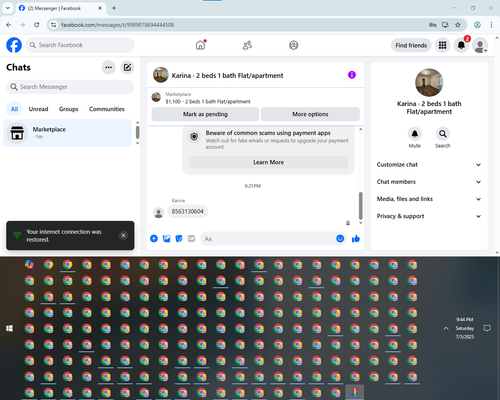The width and height of the screenshot is (500, 400).
Task: Choose a sticker in the composer
Action: pos(179,238)
